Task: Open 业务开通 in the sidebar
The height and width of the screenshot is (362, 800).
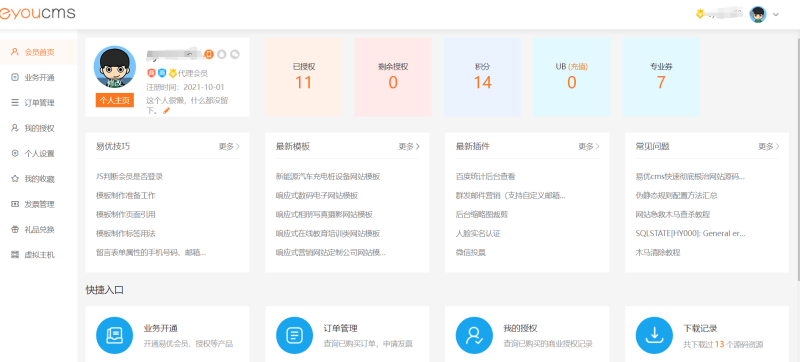Action: click(x=39, y=77)
